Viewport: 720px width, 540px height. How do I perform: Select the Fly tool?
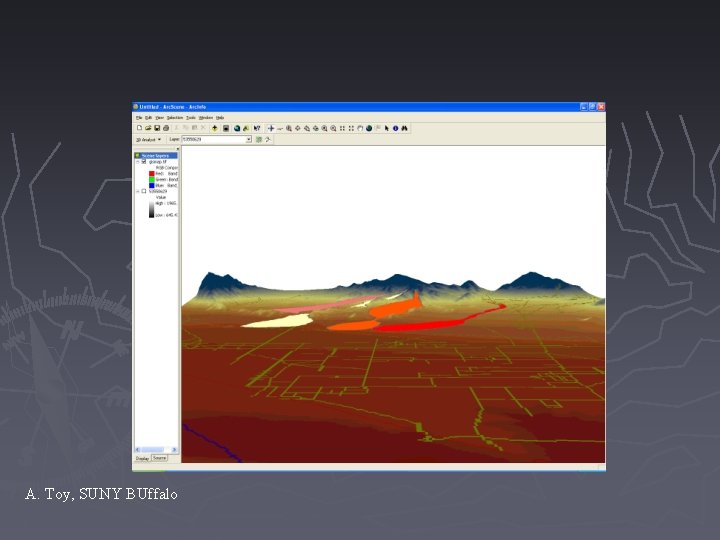[x=280, y=129]
